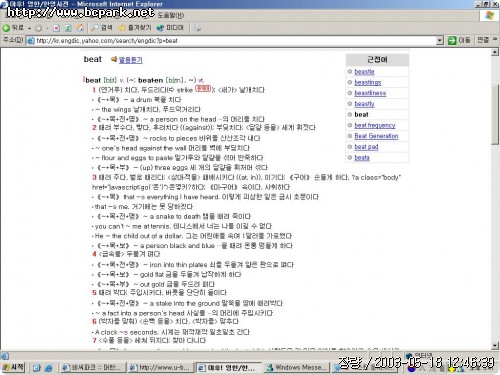Click the phrase 'iron into thin plates'

tap(178, 265)
